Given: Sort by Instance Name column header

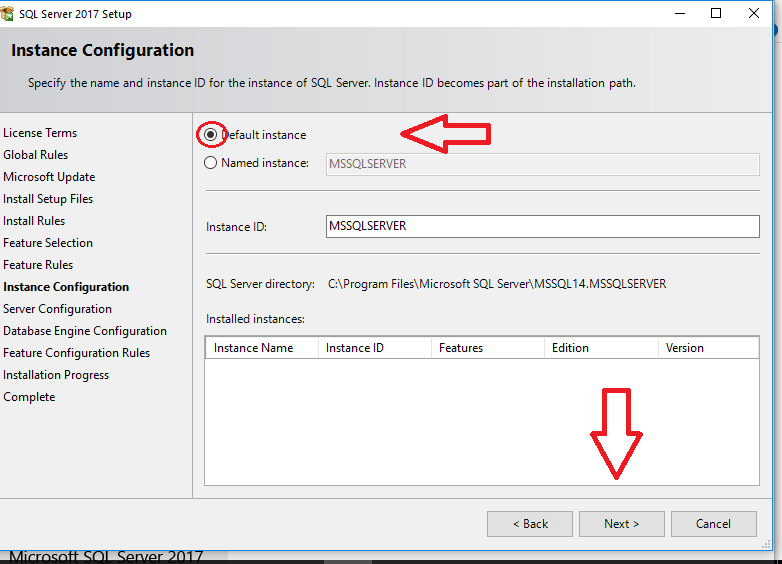Looking at the screenshot, I should [x=261, y=348].
